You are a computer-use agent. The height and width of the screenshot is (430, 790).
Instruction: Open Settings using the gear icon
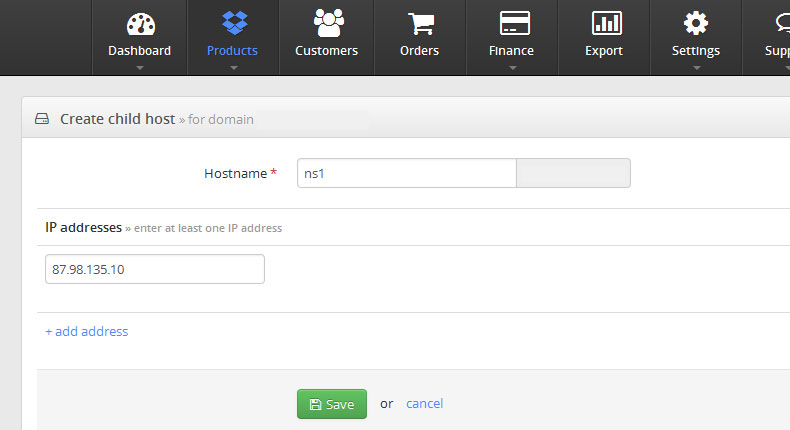[695, 23]
